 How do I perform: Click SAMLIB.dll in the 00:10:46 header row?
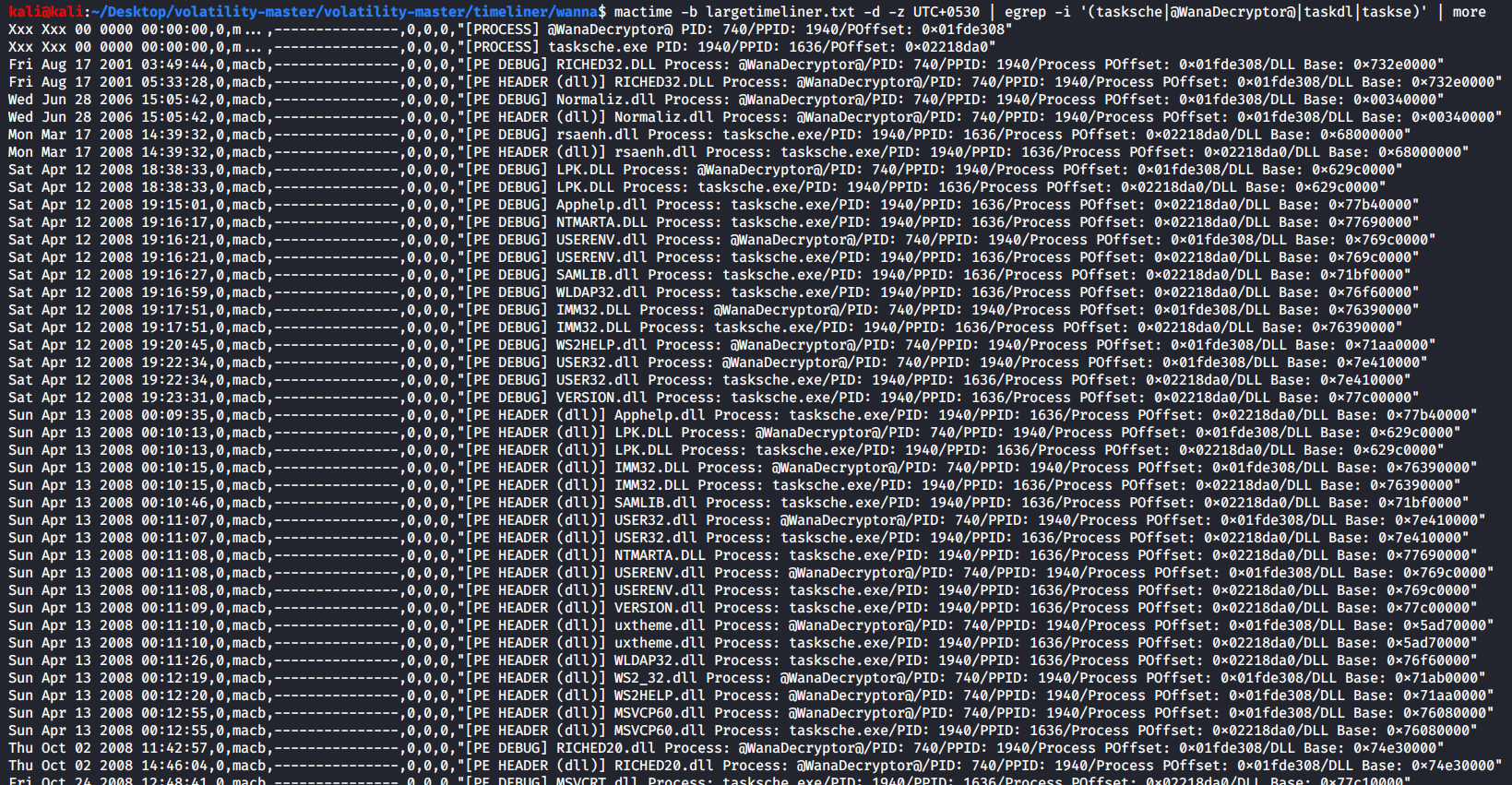(656, 502)
